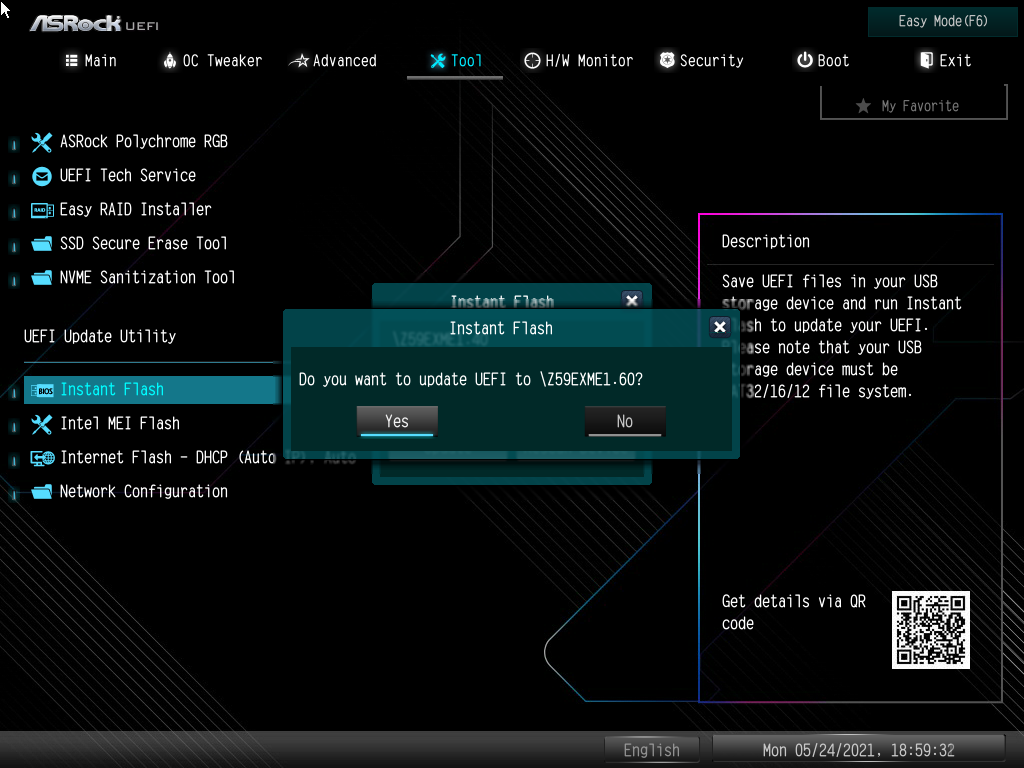Image resolution: width=1024 pixels, height=768 pixels.
Task: Click the Security shield icon
Action: click(x=667, y=60)
